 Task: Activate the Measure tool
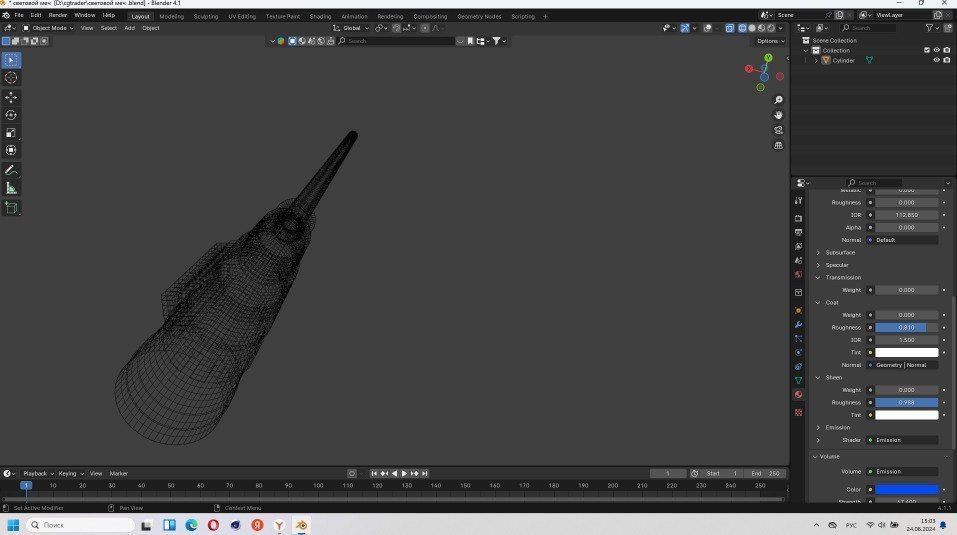click(11, 188)
